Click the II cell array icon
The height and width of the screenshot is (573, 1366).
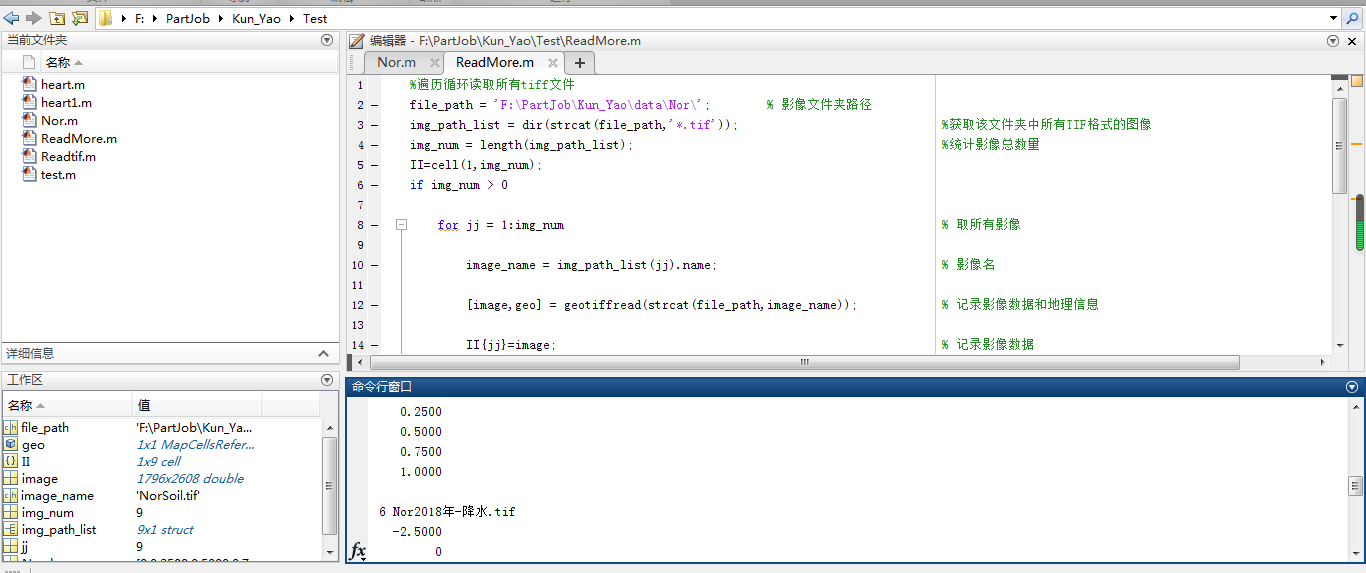10,462
